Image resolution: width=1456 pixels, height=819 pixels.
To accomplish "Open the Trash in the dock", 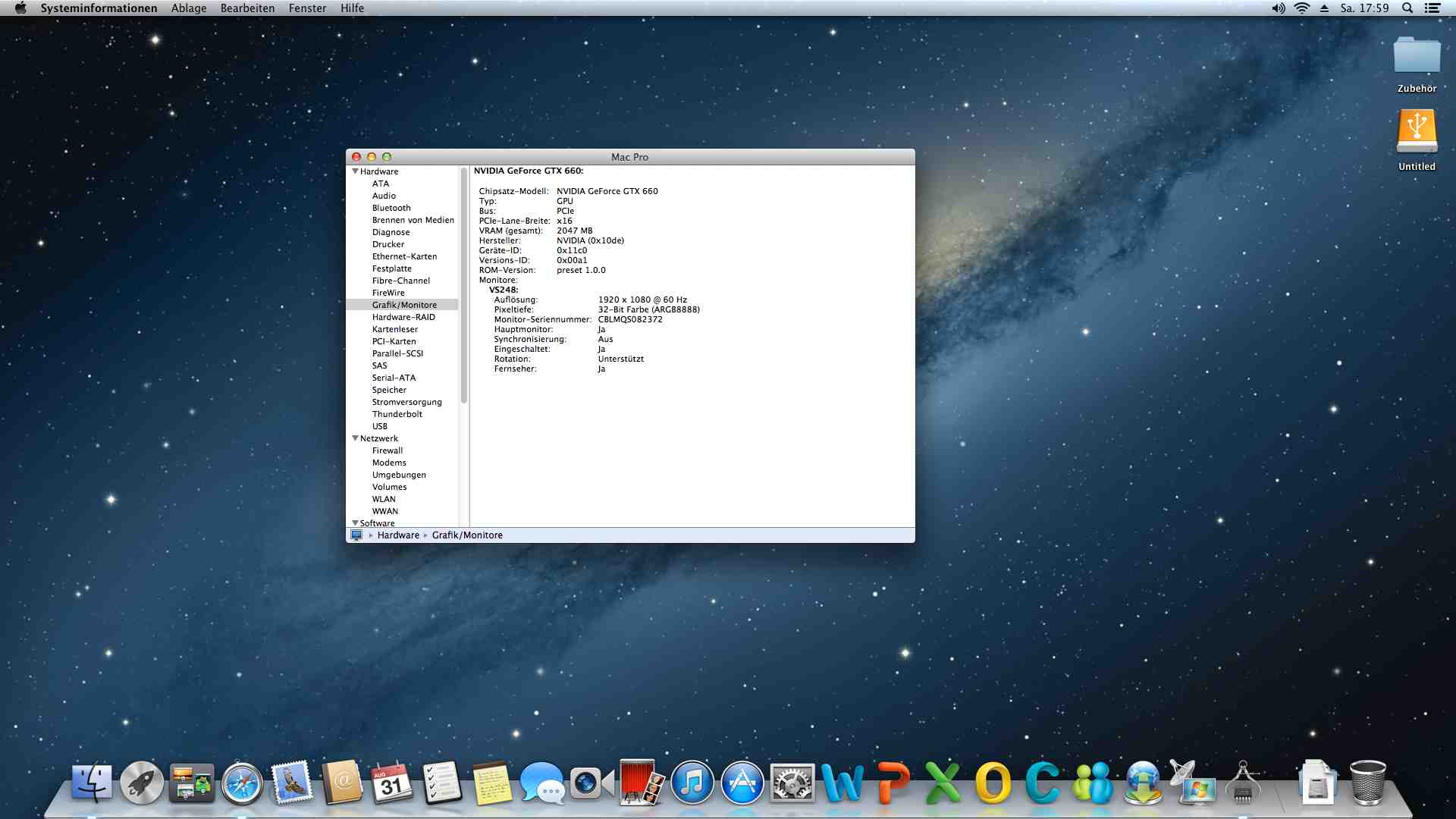I will pos(1368,784).
